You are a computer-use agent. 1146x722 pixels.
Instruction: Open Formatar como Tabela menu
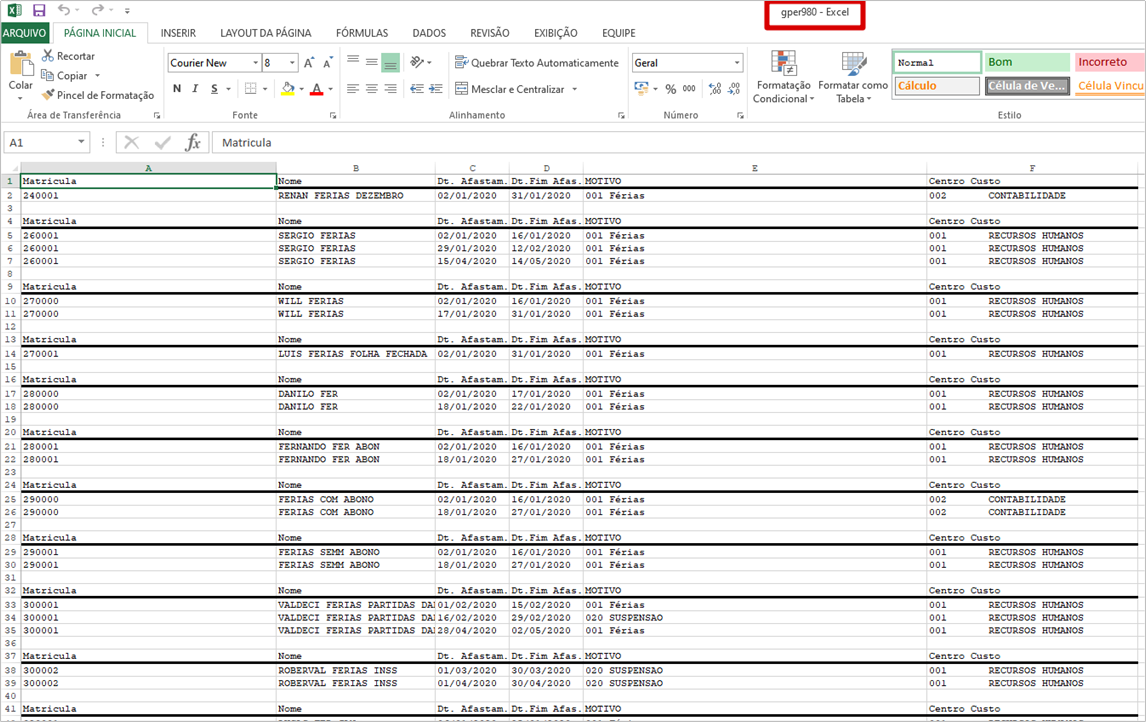853,77
